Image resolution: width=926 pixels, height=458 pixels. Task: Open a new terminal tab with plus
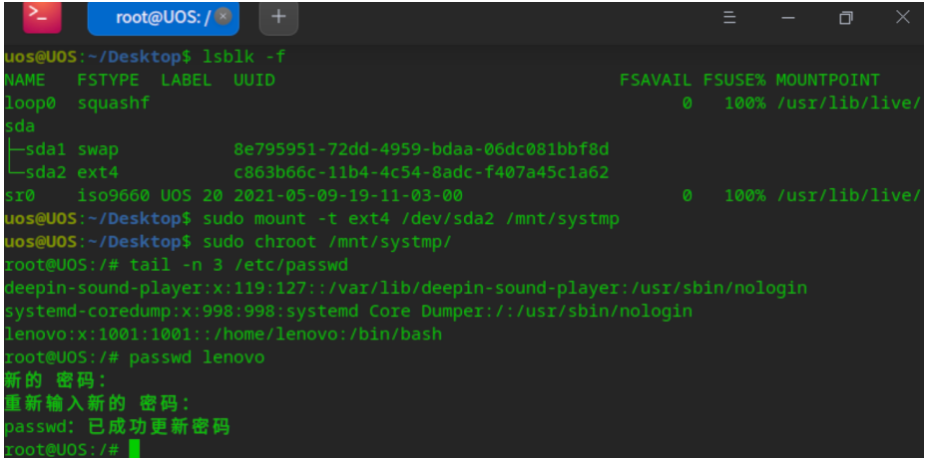click(x=279, y=17)
